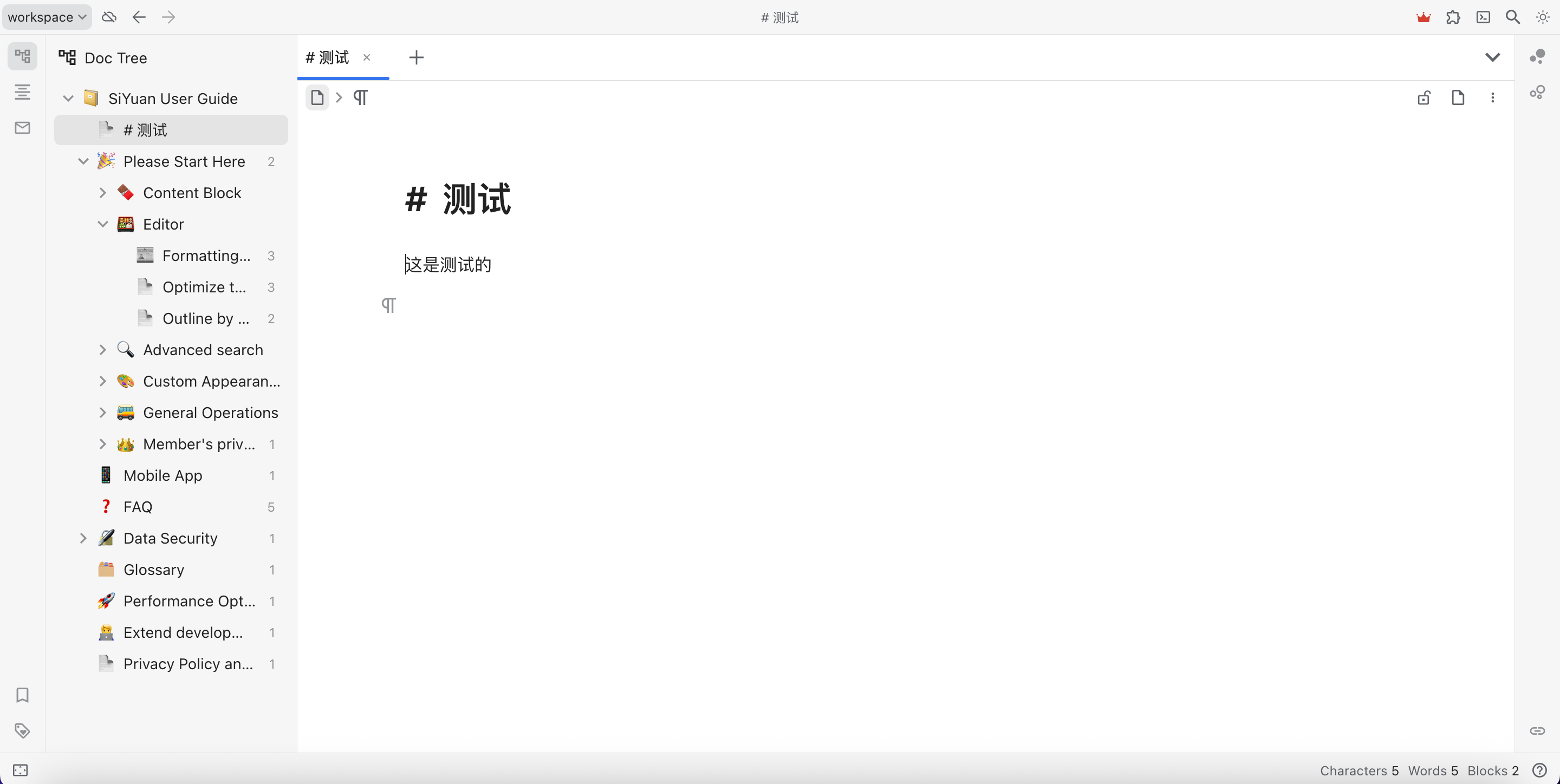The width and height of the screenshot is (1560, 784).
Task: Open the membership crown icon
Action: [x=1423, y=17]
